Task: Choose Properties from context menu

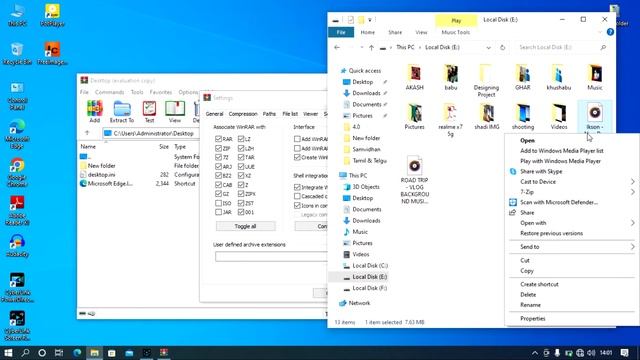Action: [x=533, y=318]
